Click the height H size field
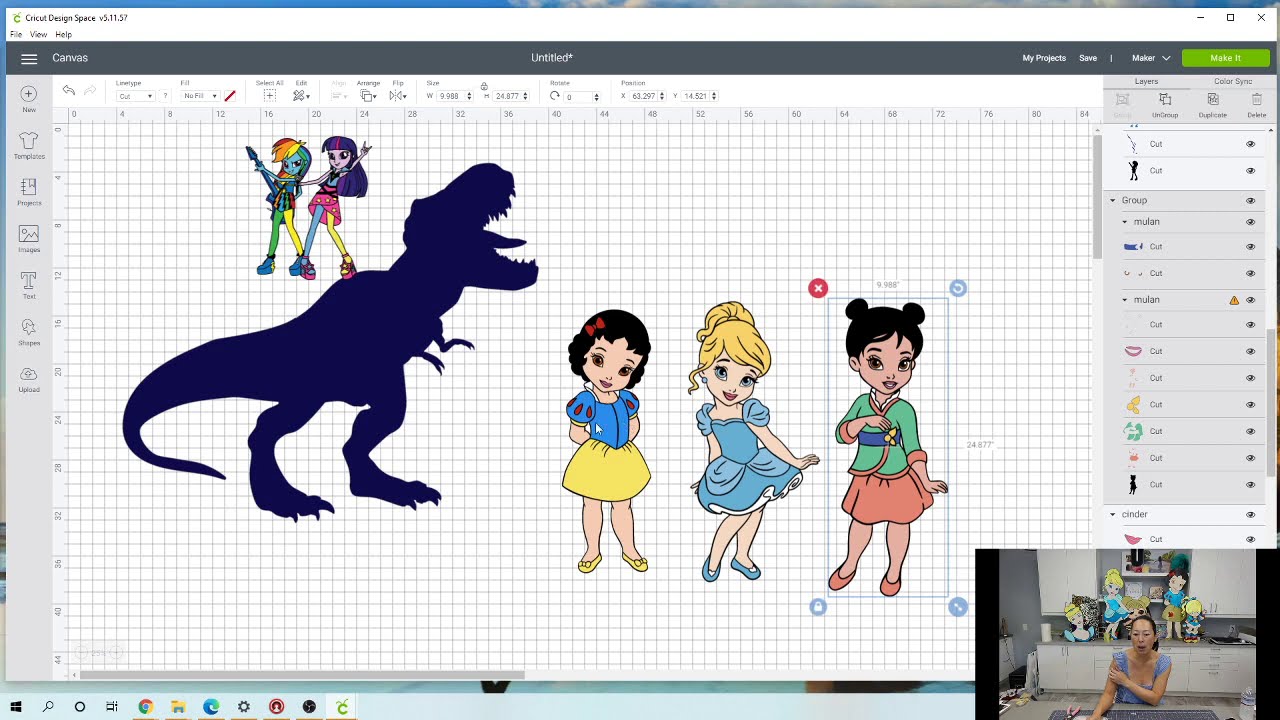Screen dimensions: 1280x720 point(507,96)
